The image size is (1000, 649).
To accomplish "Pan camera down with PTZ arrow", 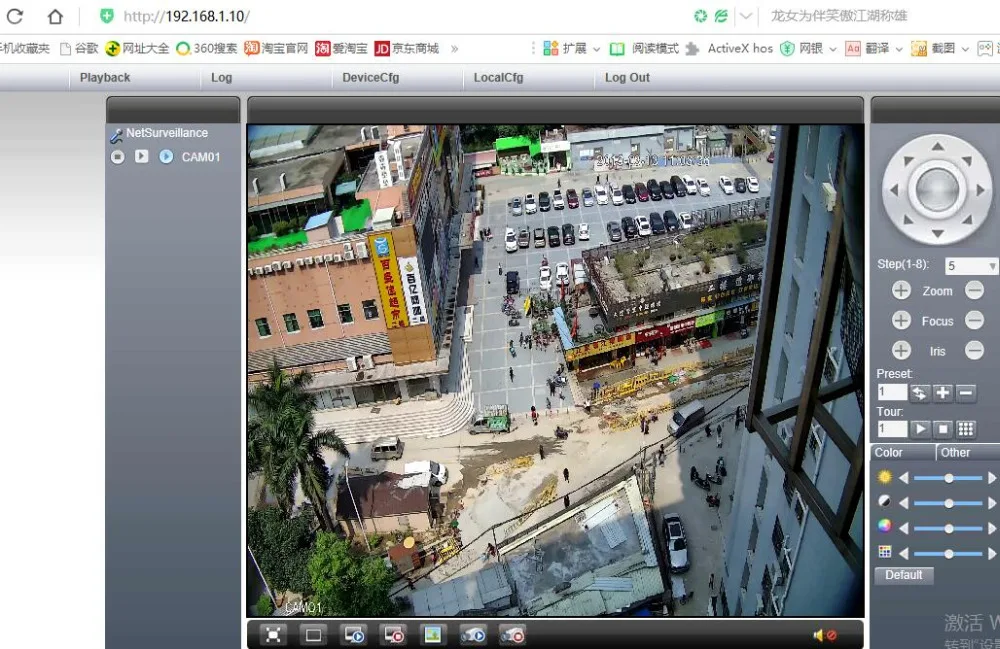I will (x=937, y=233).
